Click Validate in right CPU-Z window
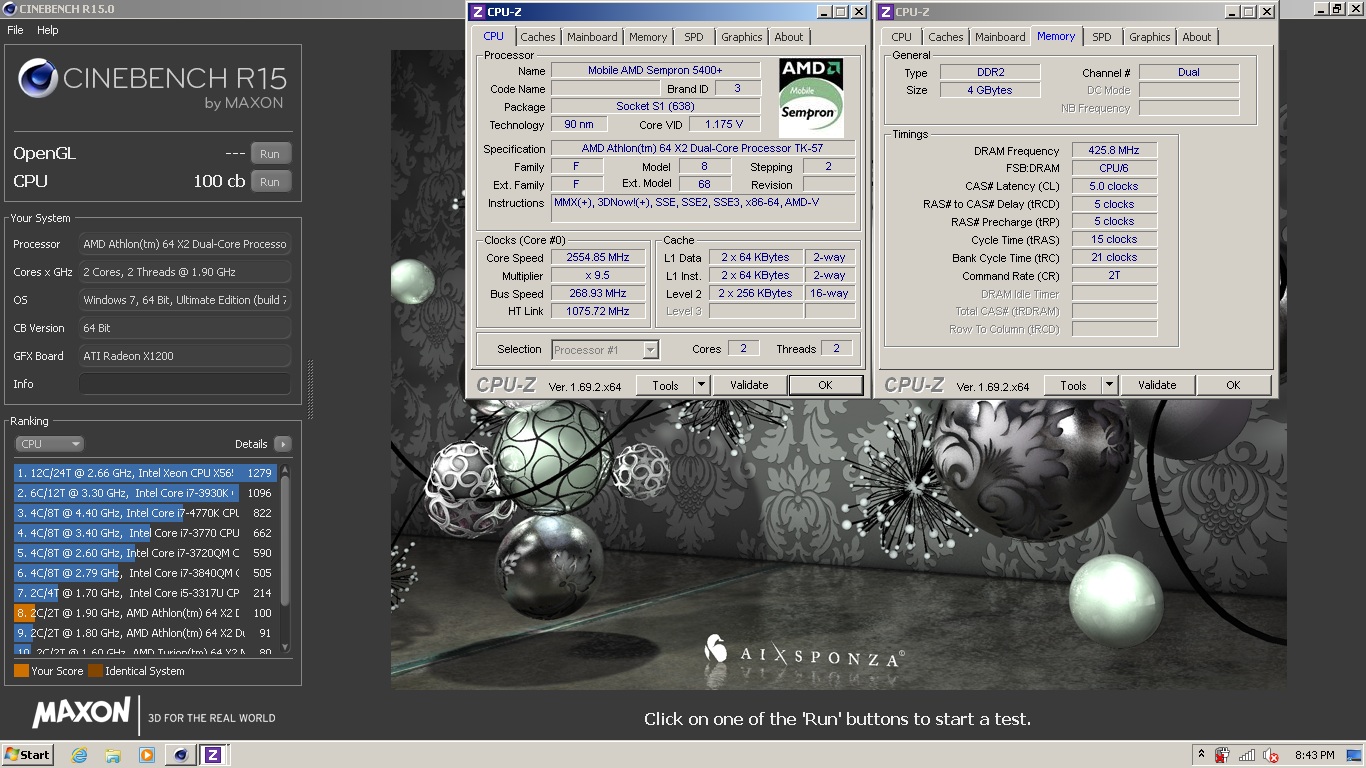Screen dimensions: 1366x768 coord(1157,385)
